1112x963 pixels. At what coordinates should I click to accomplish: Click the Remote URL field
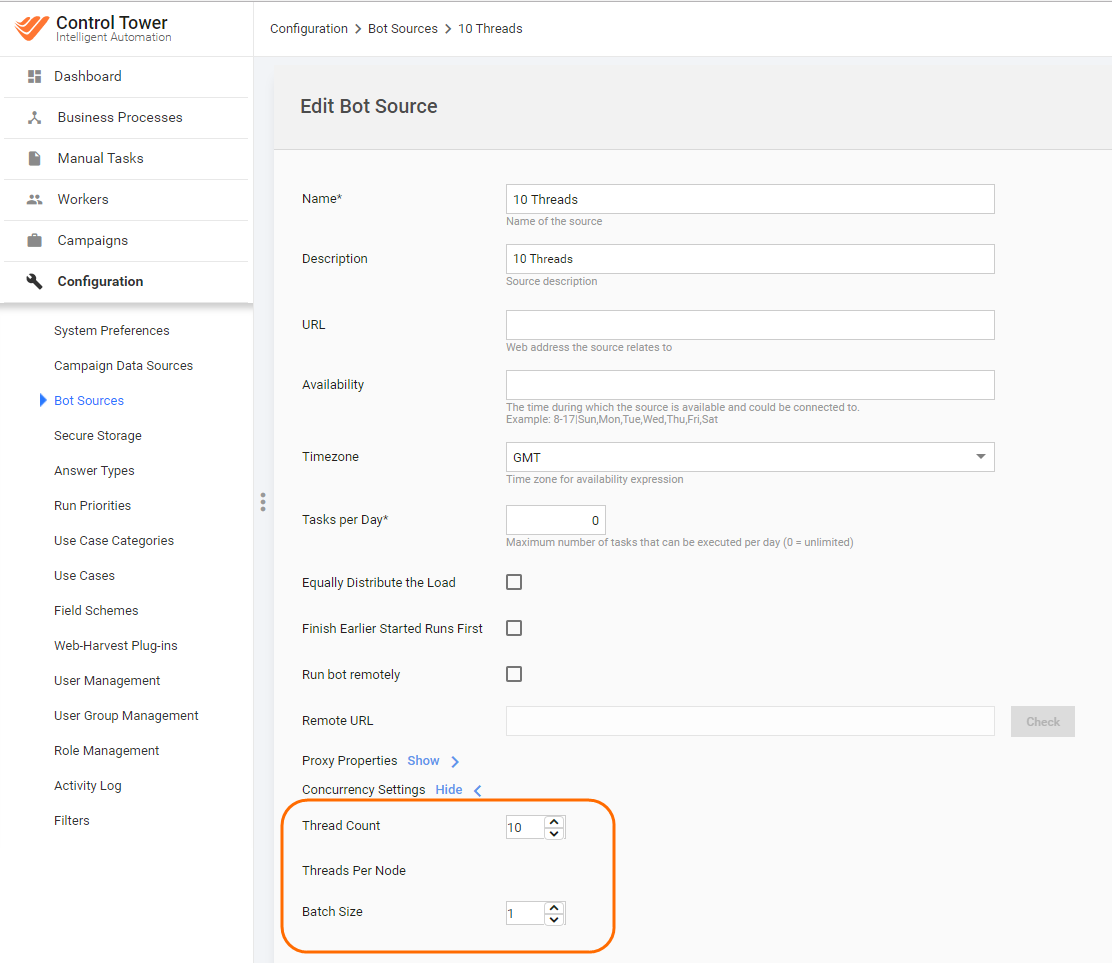pos(750,721)
